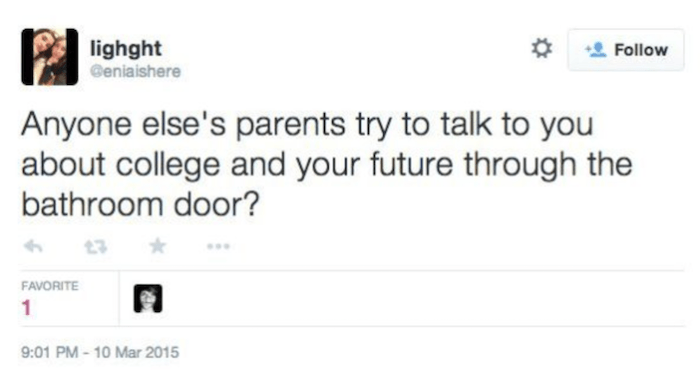
Task: Click the word Follow on the button
Action: pos(641,50)
